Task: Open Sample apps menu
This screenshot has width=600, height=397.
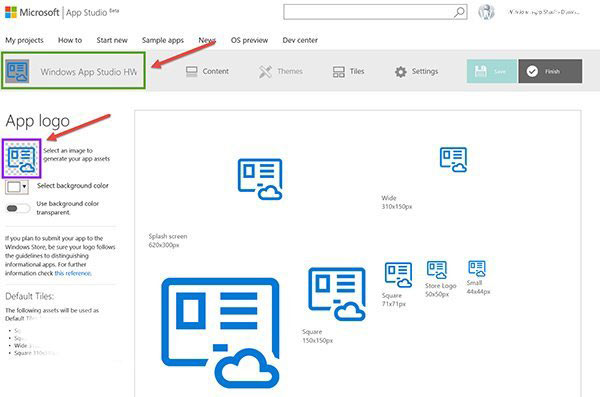Action: pos(163,40)
